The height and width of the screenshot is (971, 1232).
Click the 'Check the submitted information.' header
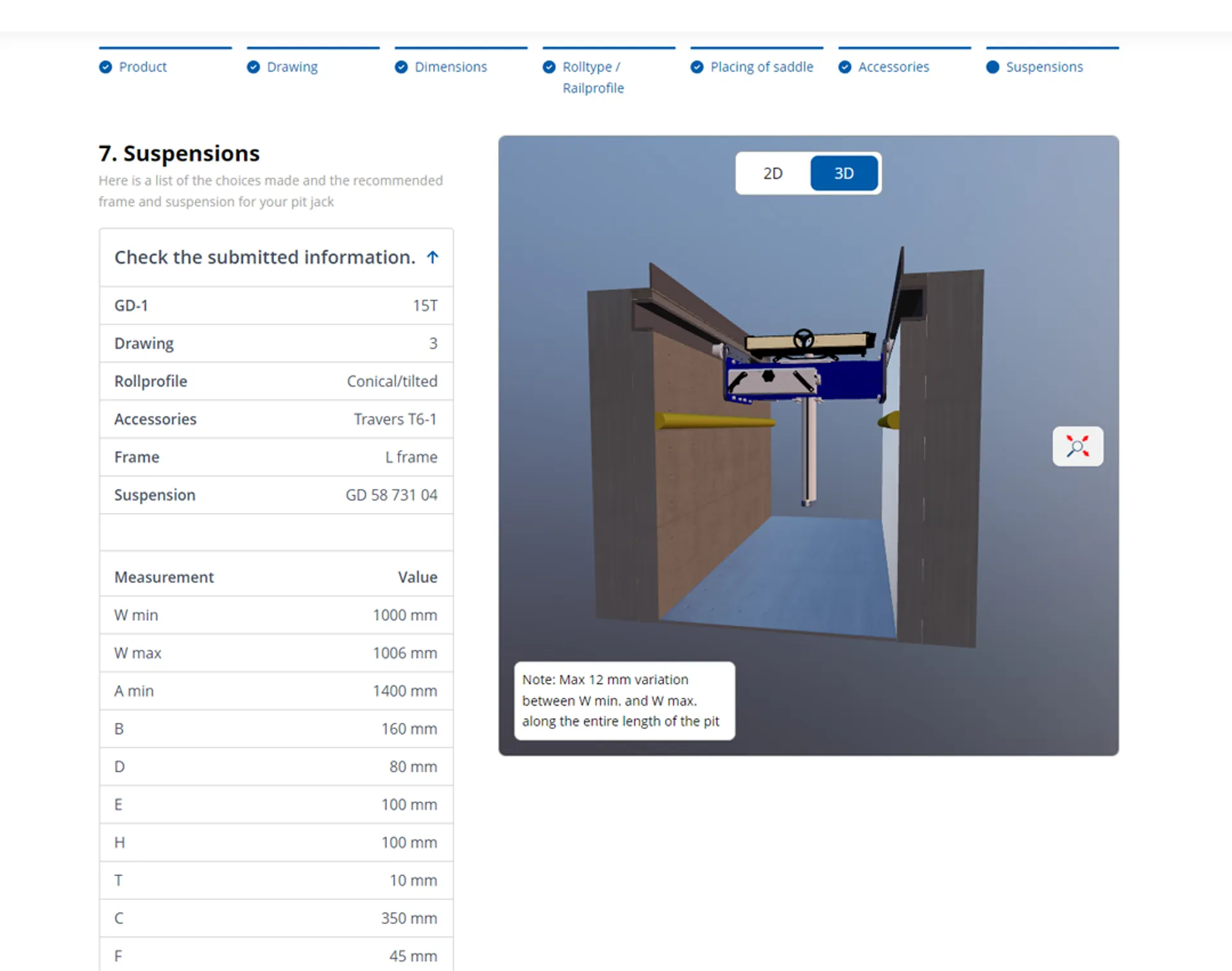[x=264, y=257]
